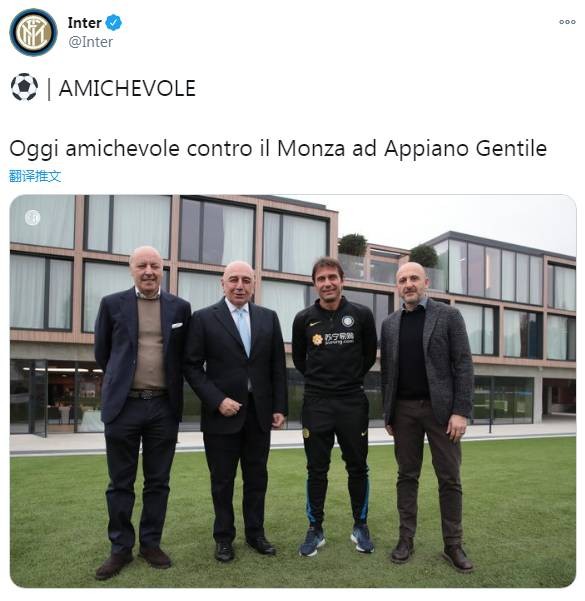This screenshot has height=601, width=585.
Task: Open the @Inter handle link
Action: [x=90, y=42]
